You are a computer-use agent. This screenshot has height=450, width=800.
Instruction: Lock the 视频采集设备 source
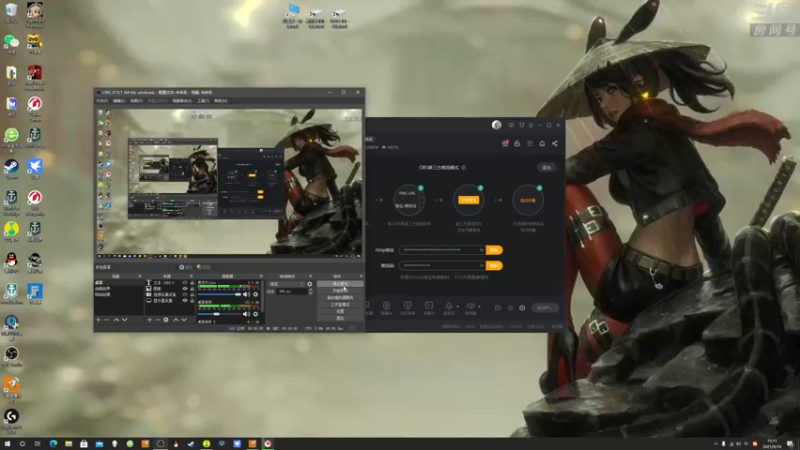192,295
